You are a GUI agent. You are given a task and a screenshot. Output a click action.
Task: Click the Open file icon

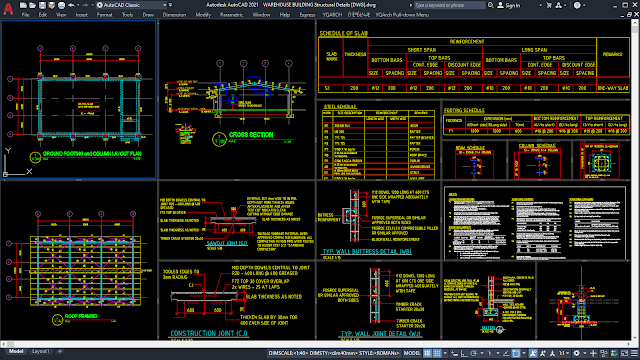pyautogui.click(x=32, y=5)
